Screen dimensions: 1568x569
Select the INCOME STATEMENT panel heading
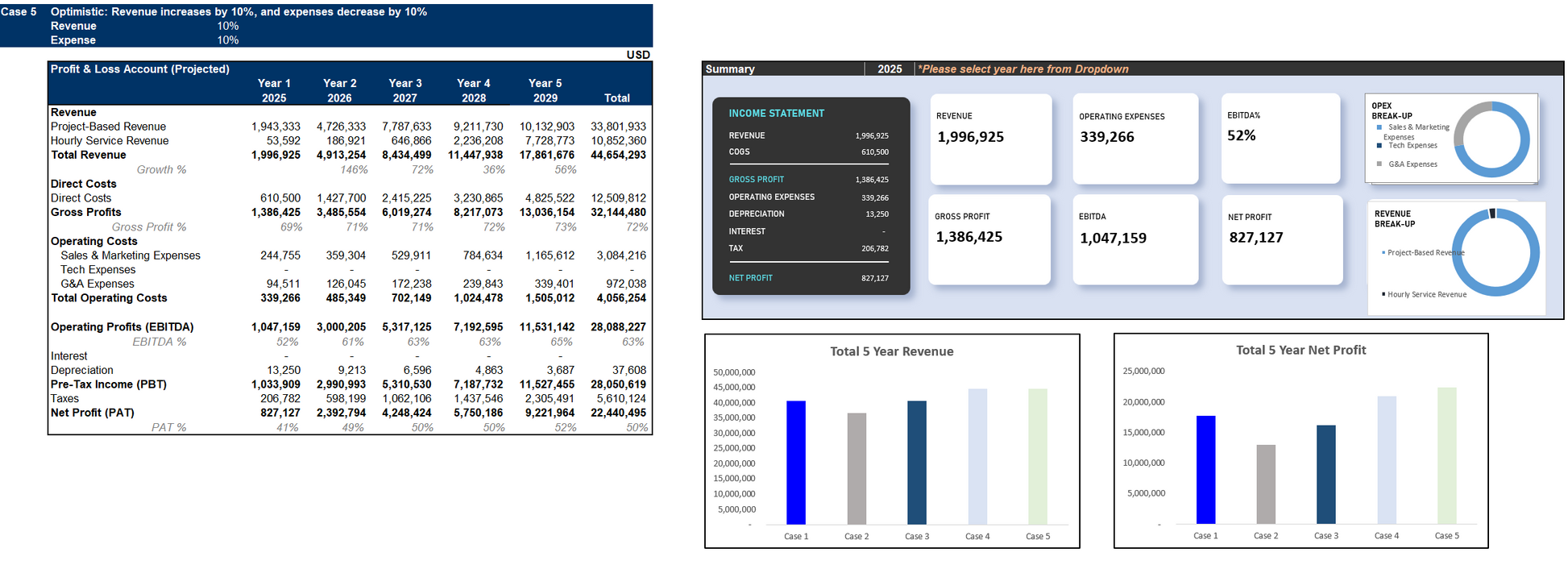point(776,114)
